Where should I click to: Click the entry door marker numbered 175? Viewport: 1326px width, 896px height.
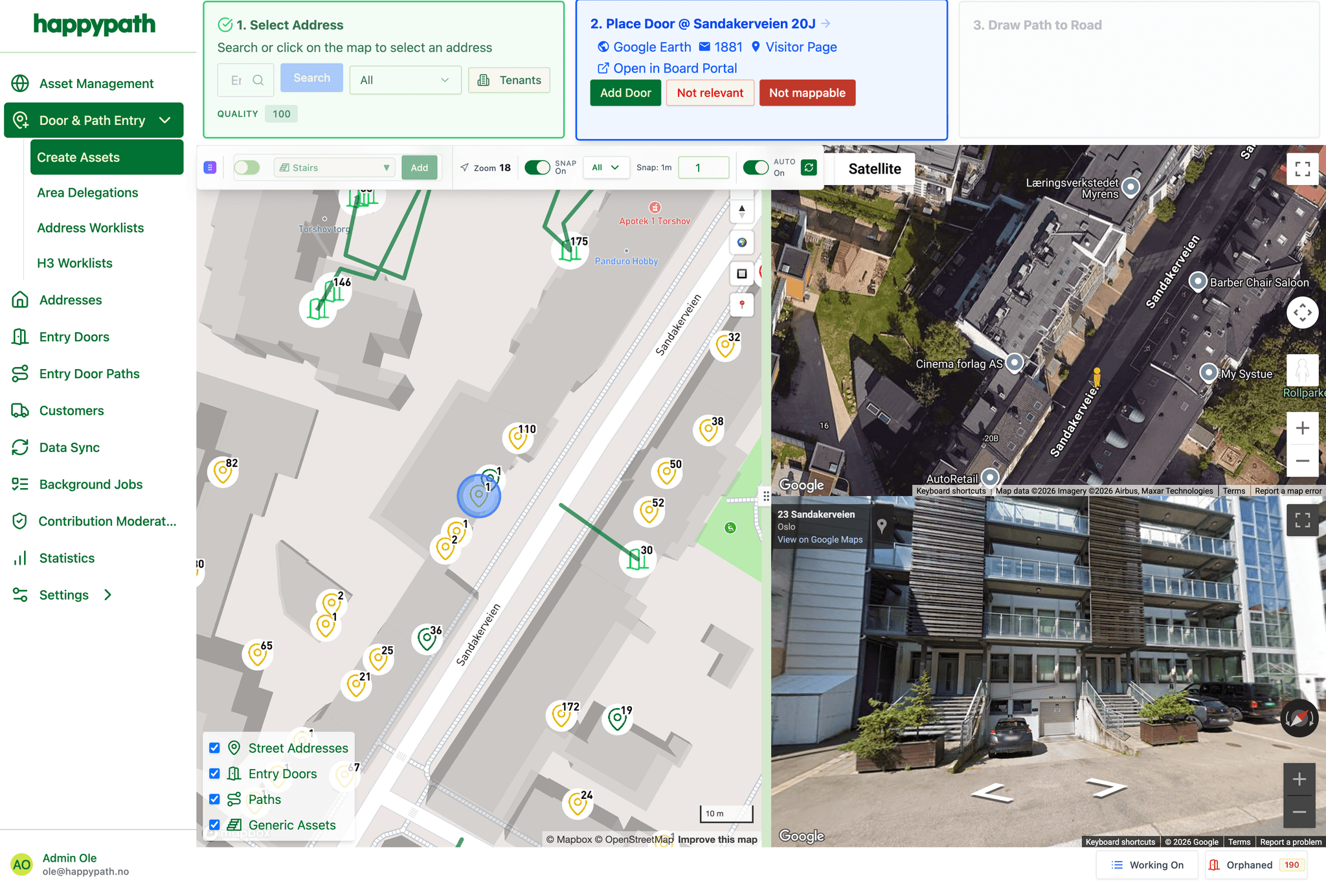(570, 251)
